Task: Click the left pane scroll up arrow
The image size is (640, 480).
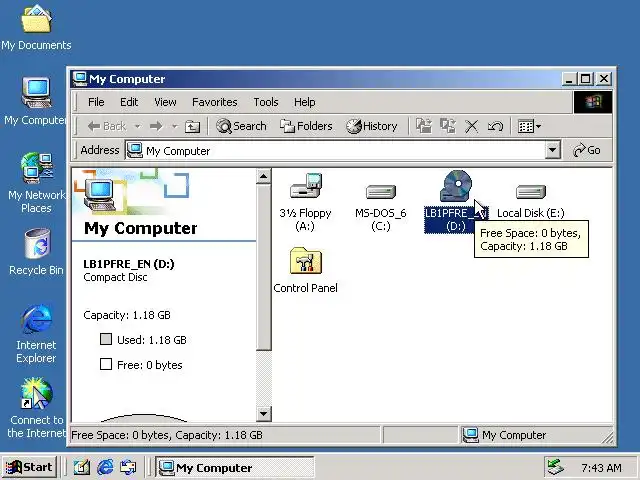Action: (x=263, y=176)
